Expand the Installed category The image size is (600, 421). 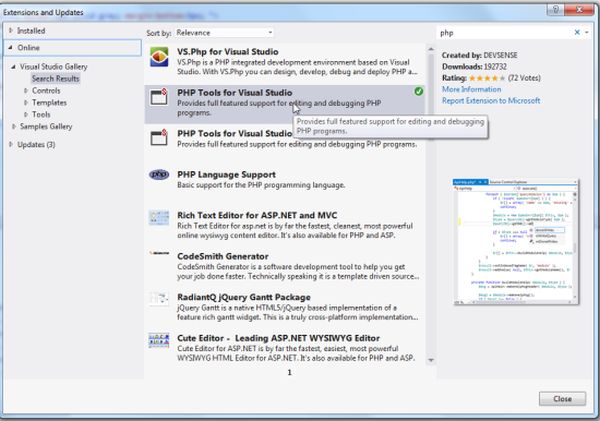pos(11,31)
